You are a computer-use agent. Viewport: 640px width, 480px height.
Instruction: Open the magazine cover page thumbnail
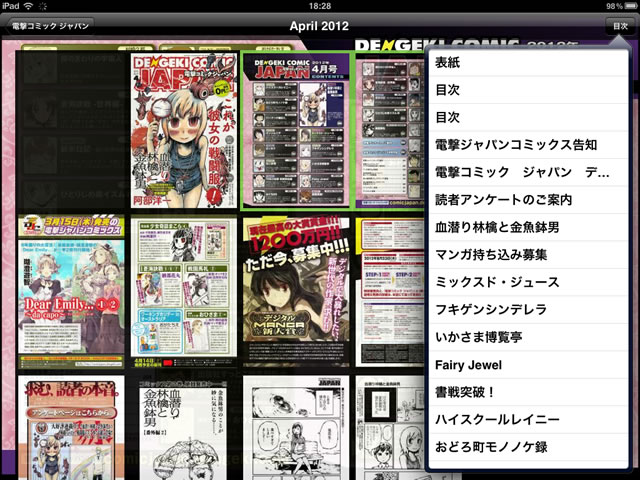pyautogui.click(x=184, y=130)
